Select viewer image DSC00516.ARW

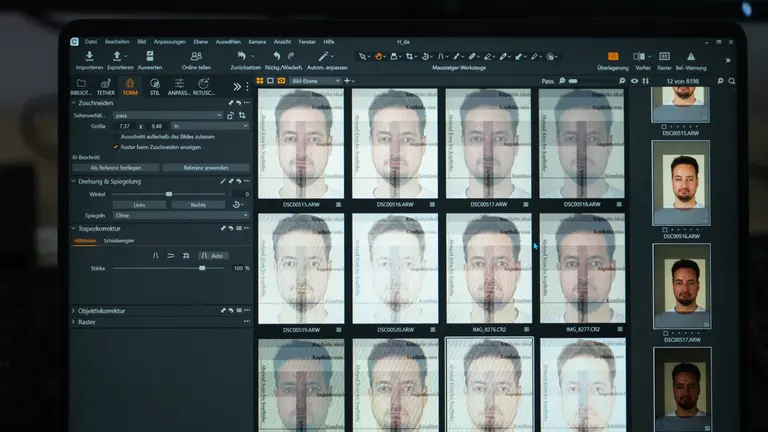(394, 144)
